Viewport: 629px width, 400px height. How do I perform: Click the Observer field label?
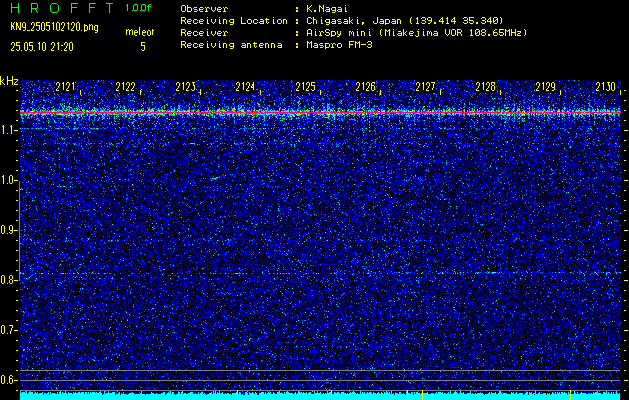[x=204, y=9]
